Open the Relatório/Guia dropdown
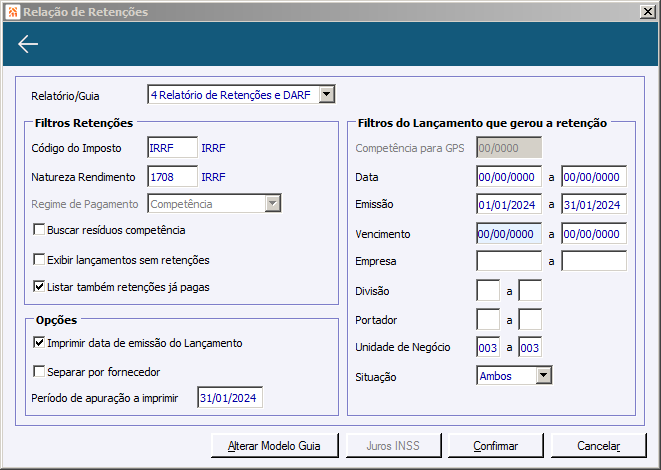This screenshot has height=470, width=661. click(x=326, y=95)
